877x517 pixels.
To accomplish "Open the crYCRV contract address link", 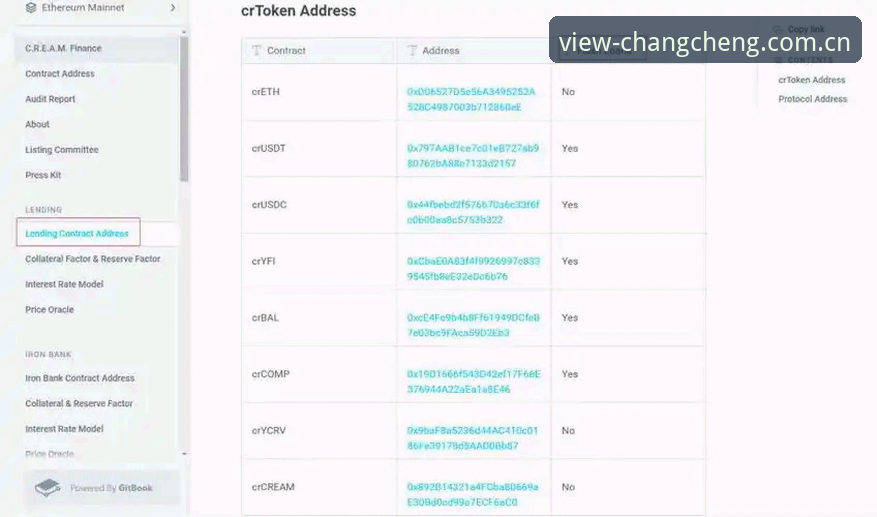I will [x=473, y=438].
